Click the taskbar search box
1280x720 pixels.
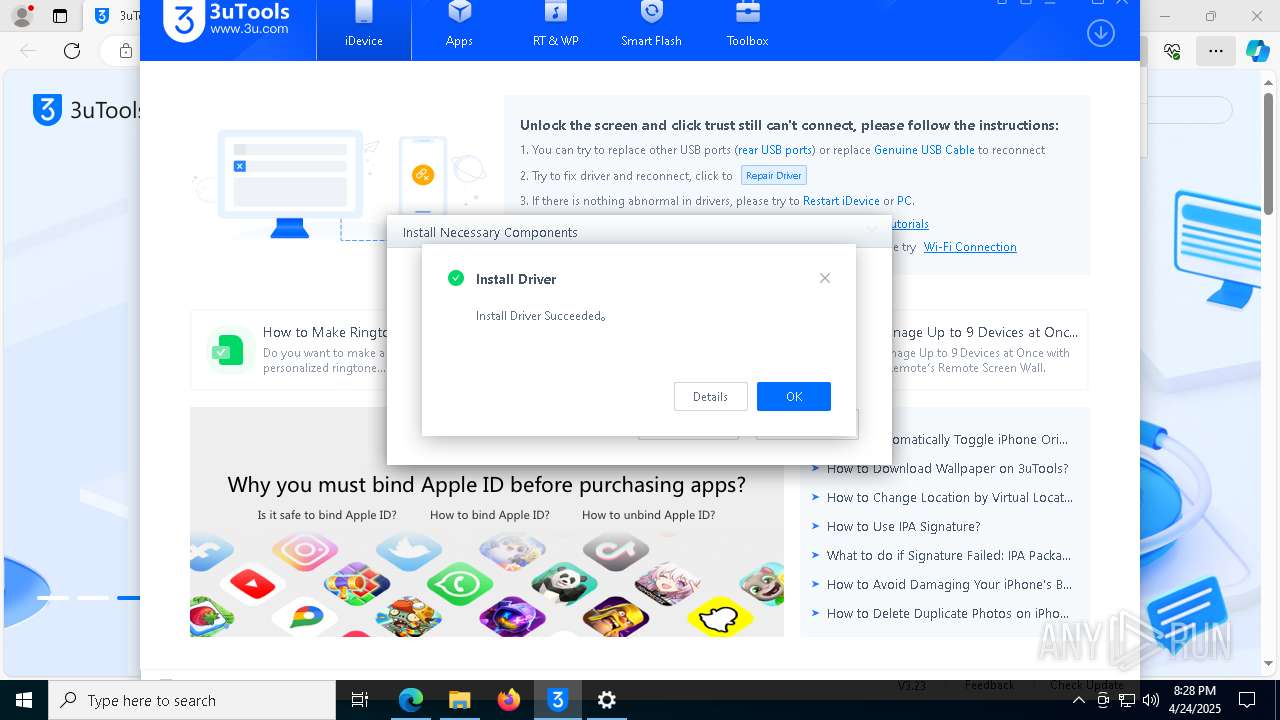point(192,700)
